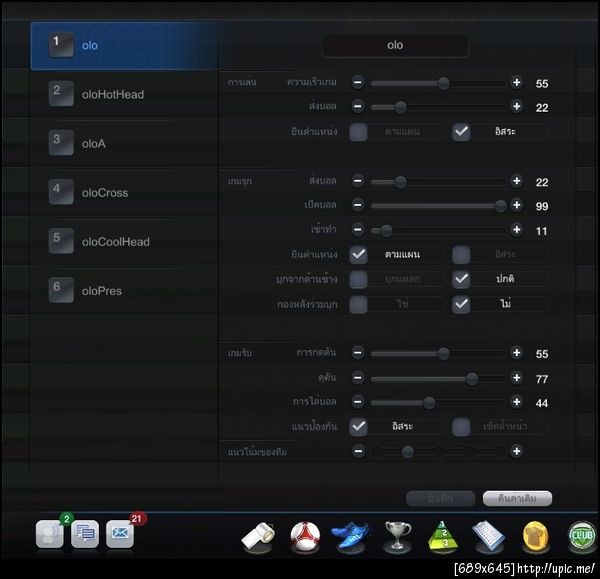600x579 pixels.
Task: Open the blue boots icon
Action: (351, 537)
